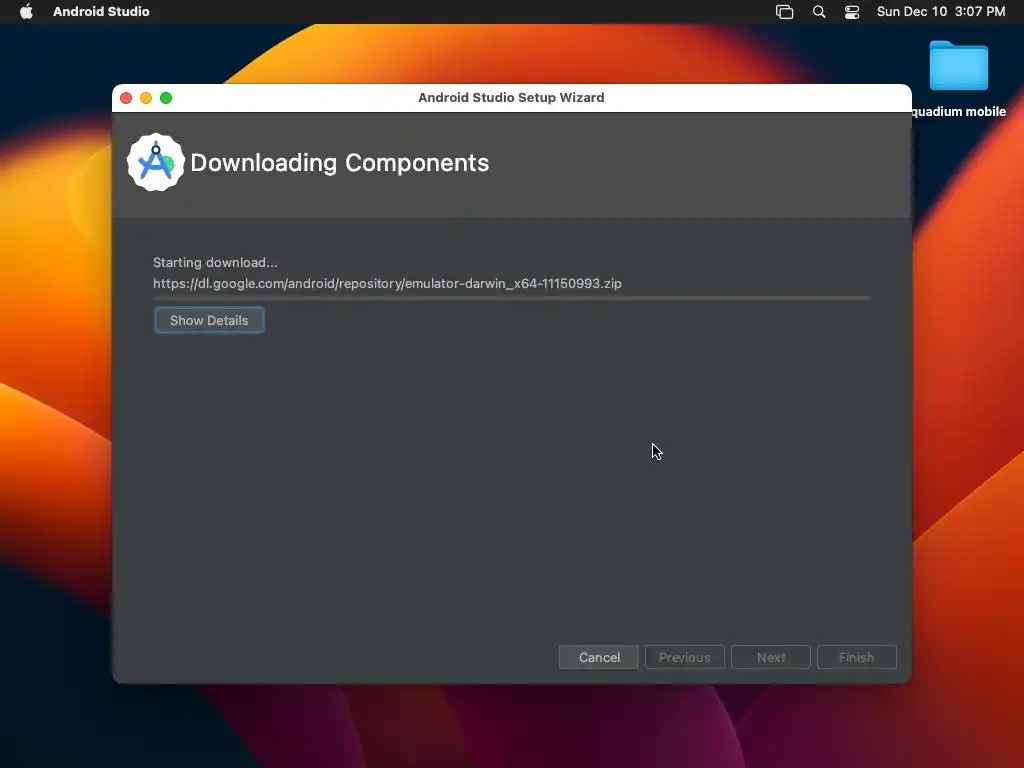Click the 'Starting download...' status text
Image resolution: width=1024 pixels, height=768 pixels.
[x=215, y=263]
